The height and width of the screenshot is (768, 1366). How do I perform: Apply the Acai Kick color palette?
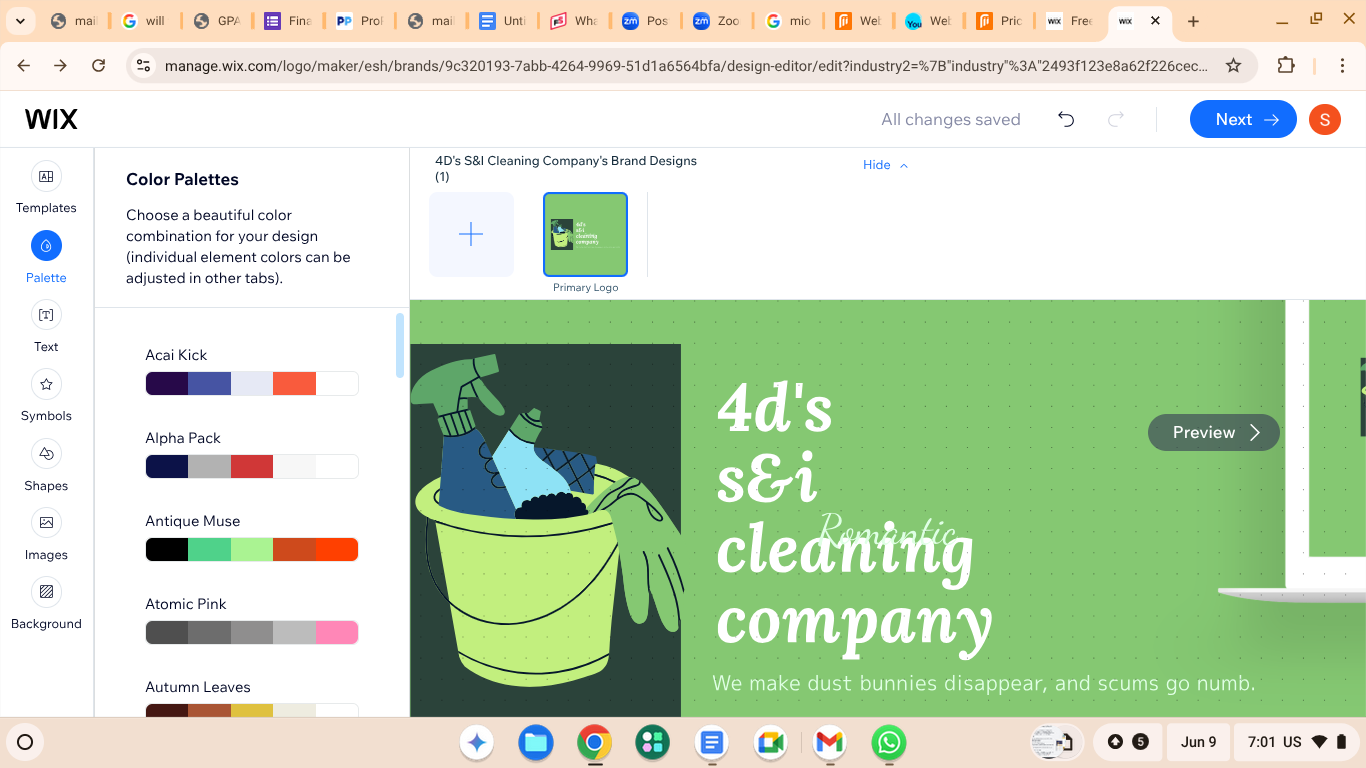pos(252,383)
